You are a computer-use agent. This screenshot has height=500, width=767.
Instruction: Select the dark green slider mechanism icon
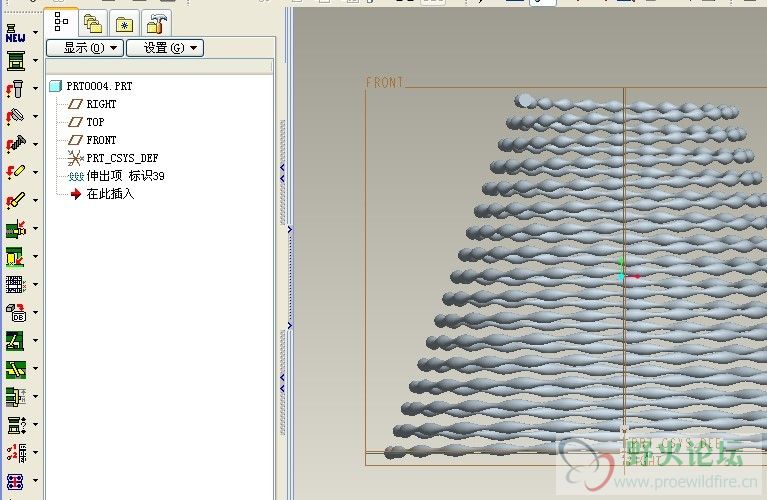coord(15,340)
